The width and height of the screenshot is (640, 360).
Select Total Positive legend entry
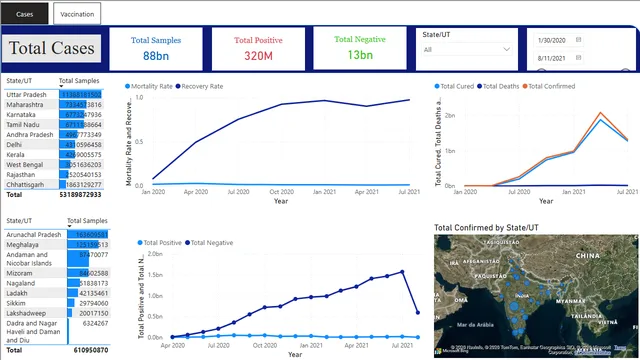tap(160, 242)
